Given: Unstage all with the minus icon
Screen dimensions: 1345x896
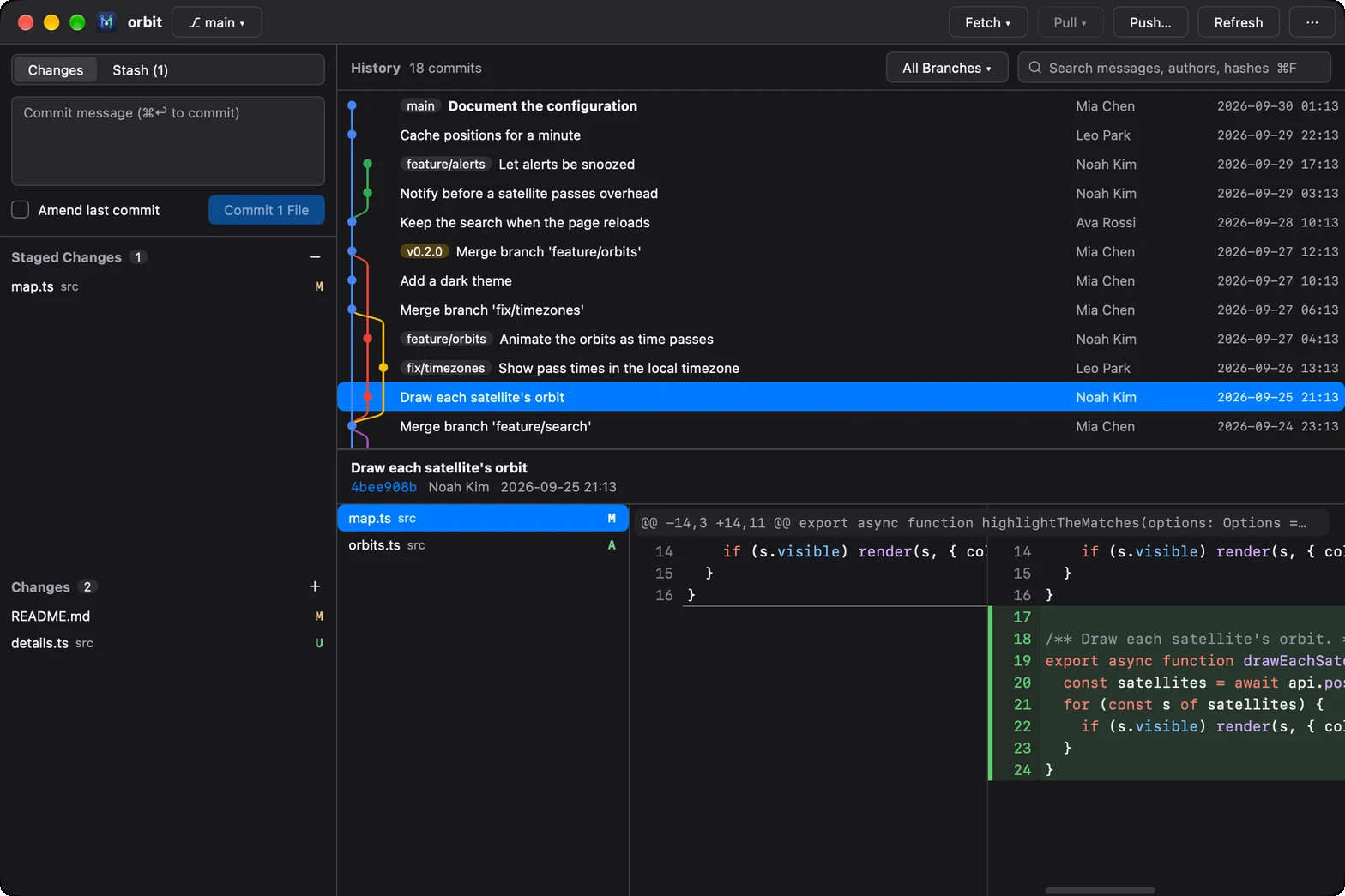Looking at the screenshot, I should [x=315, y=257].
